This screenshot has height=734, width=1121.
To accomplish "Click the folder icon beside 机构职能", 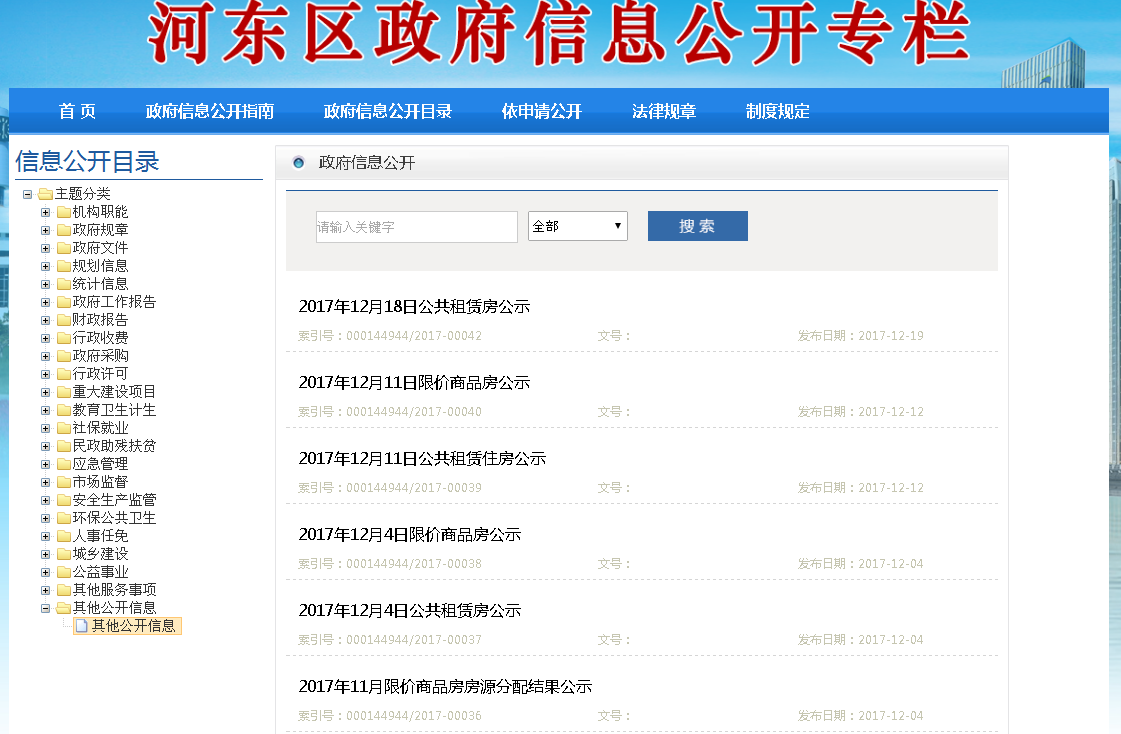I will [64, 212].
